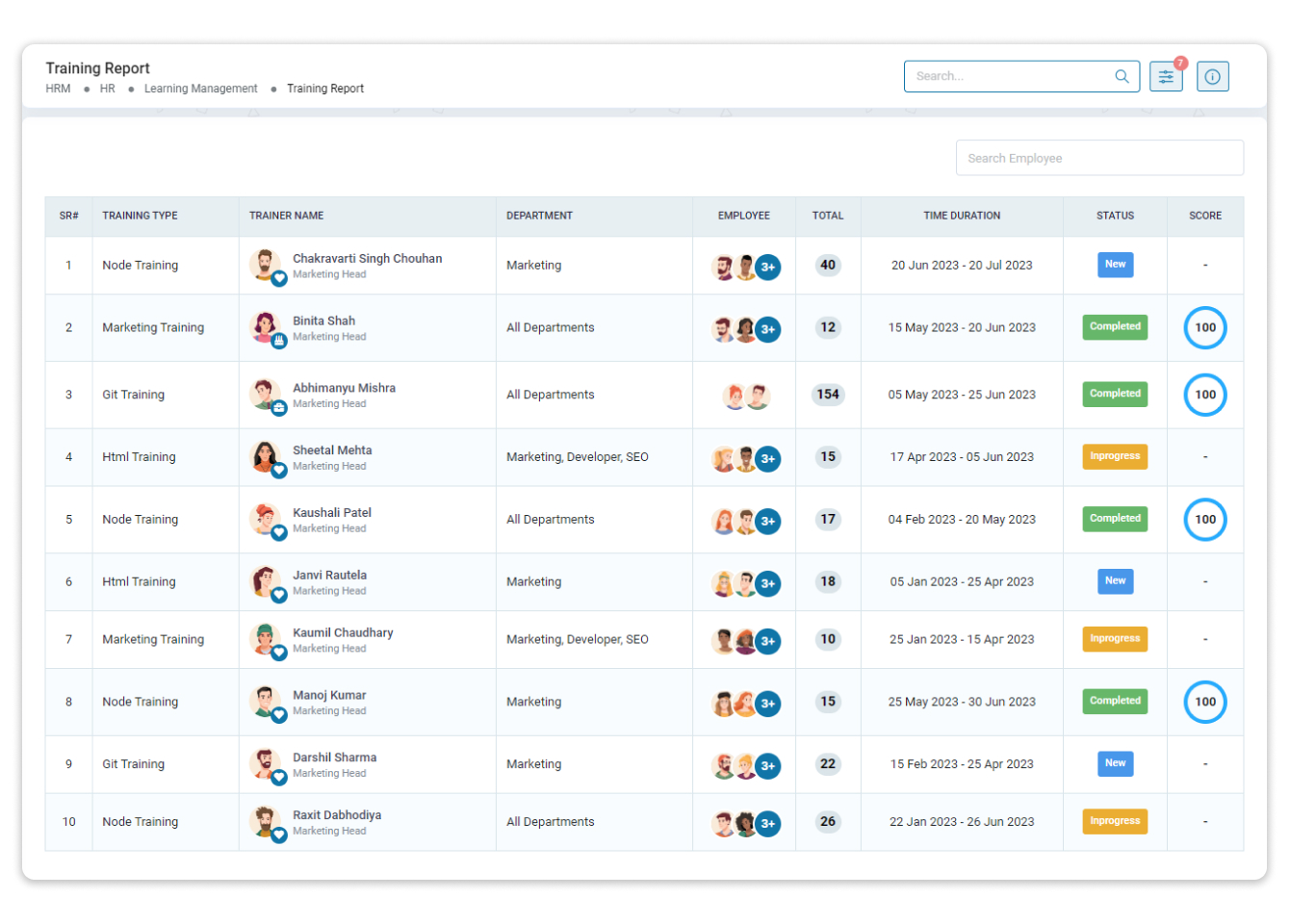Click the heart badge on Sheetal Mehta's avatar
The width and height of the screenshot is (1290, 924).
(x=279, y=471)
